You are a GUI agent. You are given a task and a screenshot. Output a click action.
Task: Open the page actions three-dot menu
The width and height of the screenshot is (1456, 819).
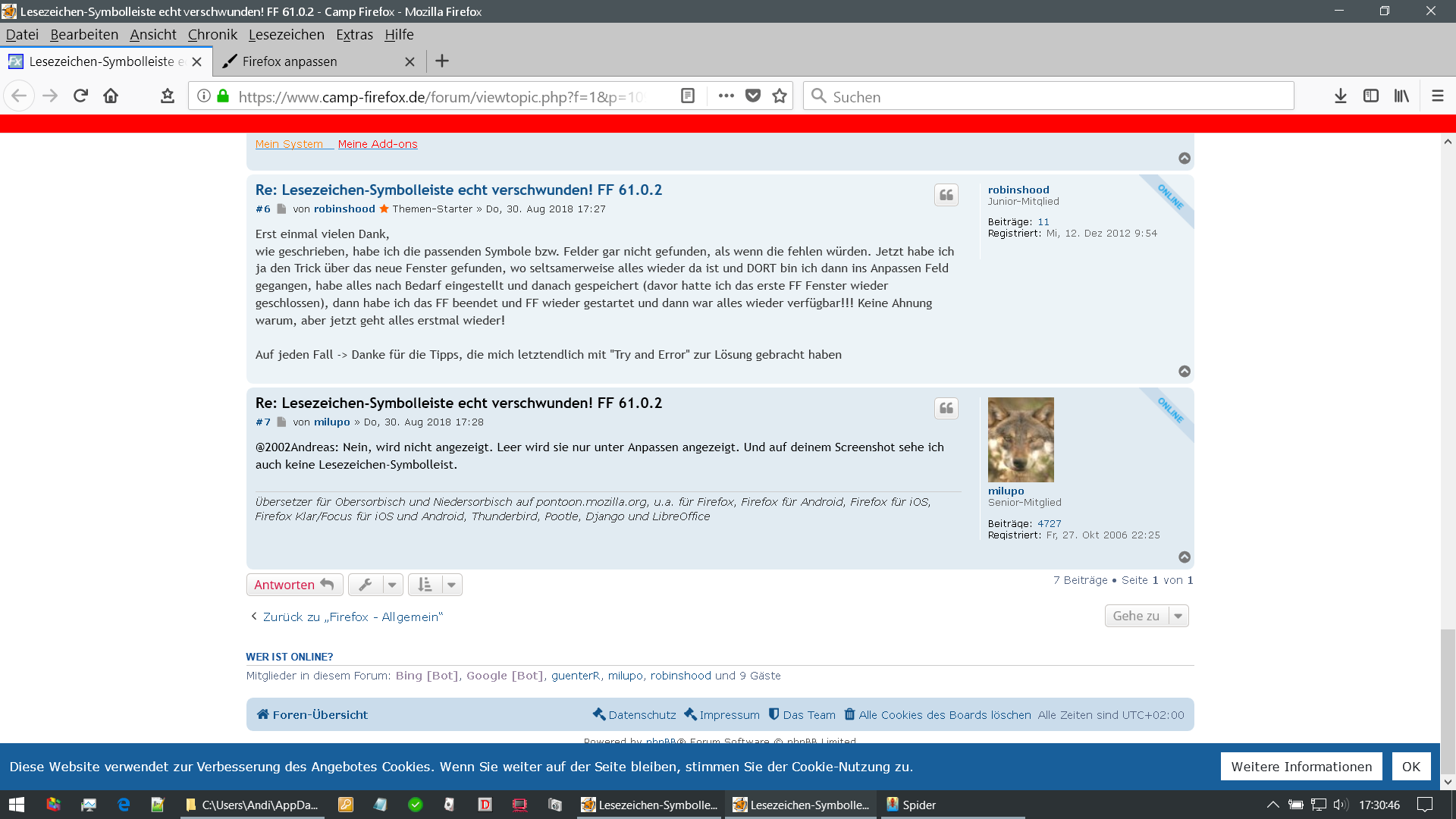726,96
